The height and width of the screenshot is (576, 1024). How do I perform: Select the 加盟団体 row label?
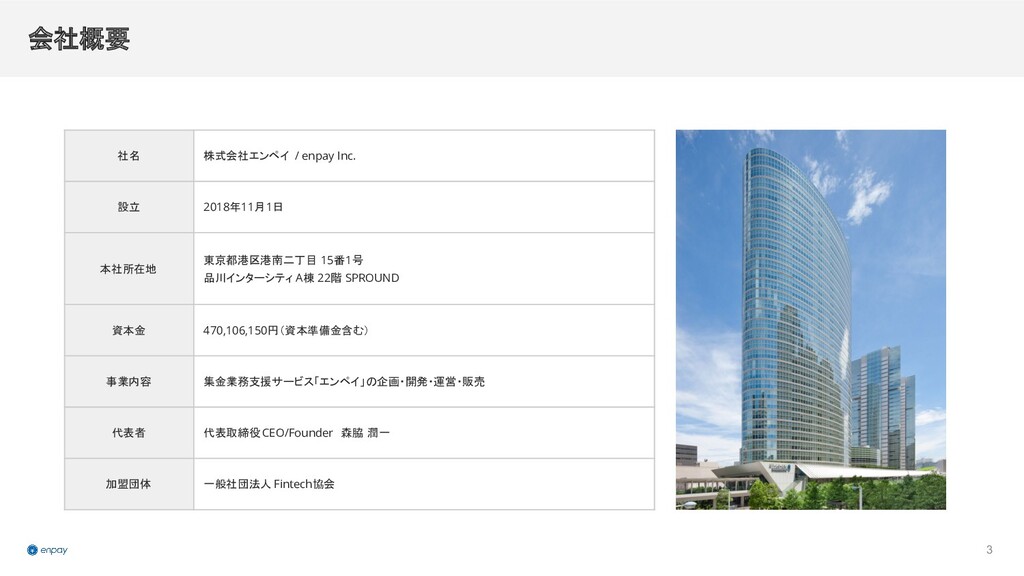(129, 484)
